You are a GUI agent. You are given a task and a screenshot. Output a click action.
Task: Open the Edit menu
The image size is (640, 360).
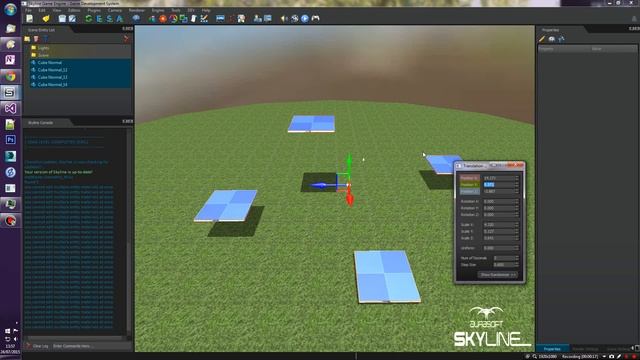pos(42,10)
